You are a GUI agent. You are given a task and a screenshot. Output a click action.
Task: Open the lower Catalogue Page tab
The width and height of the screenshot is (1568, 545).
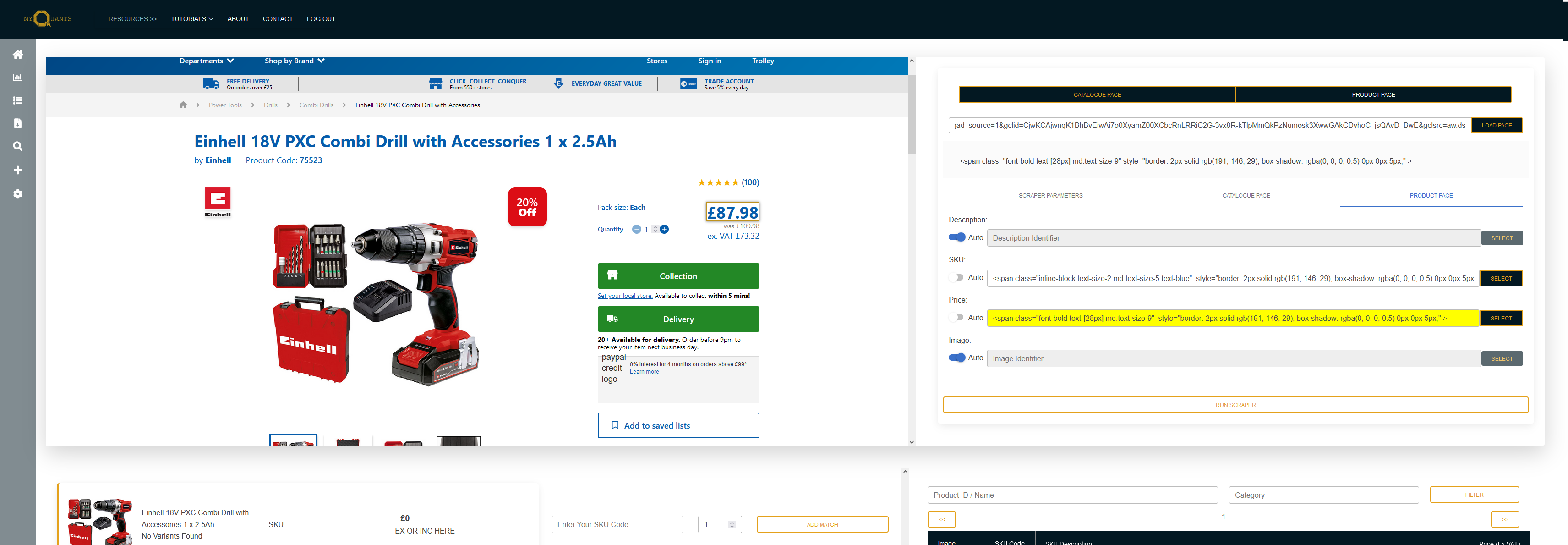pos(1246,195)
